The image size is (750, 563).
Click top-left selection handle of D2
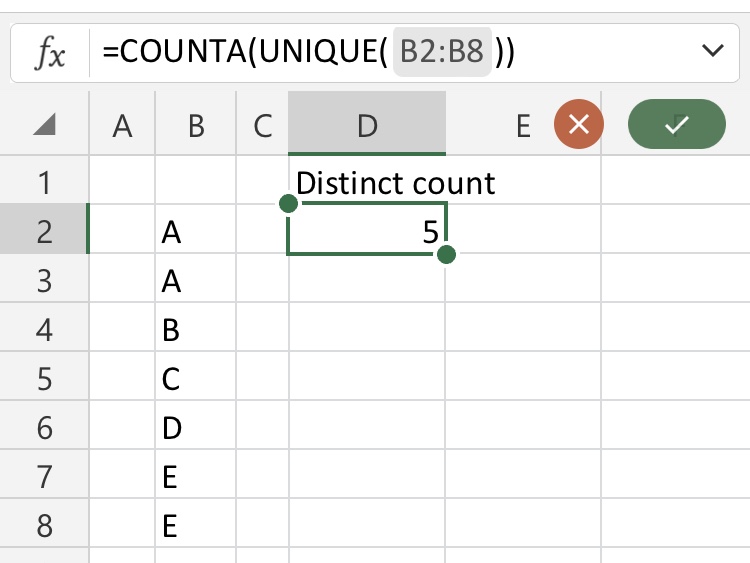(288, 205)
